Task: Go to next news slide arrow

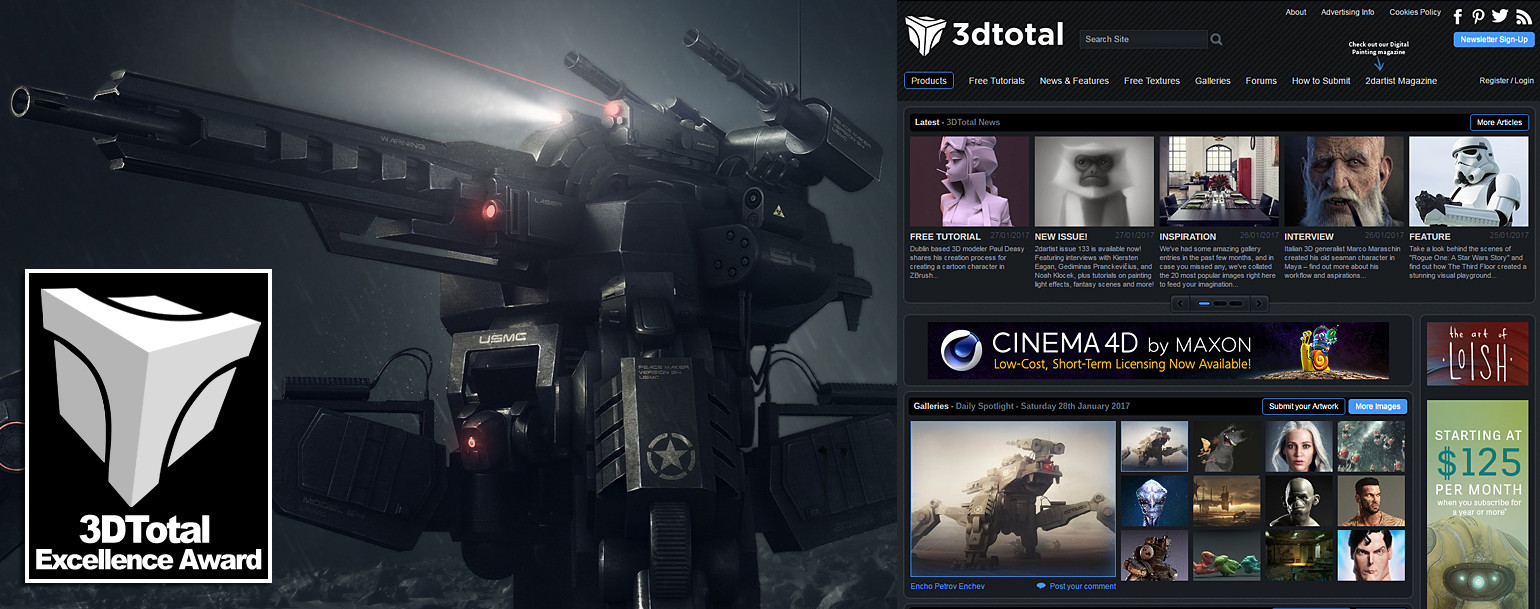Action: [1259, 303]
